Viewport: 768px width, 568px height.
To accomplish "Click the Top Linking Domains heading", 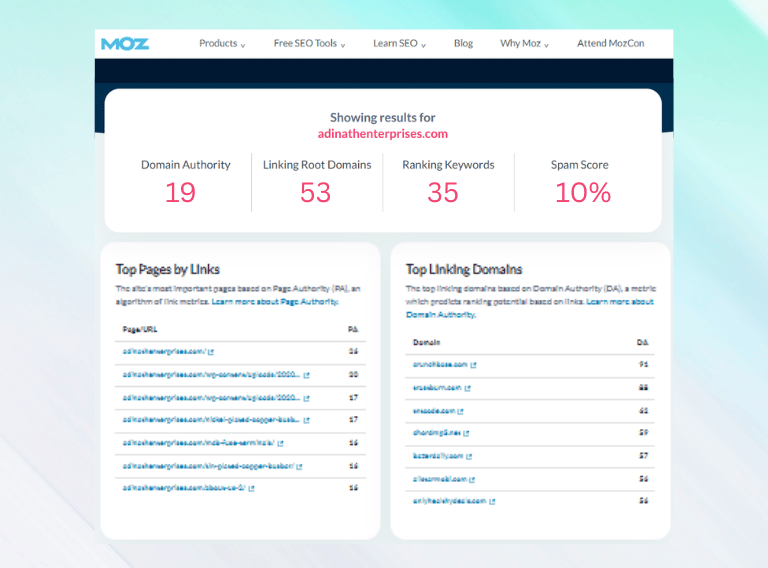I will (464, 269).
